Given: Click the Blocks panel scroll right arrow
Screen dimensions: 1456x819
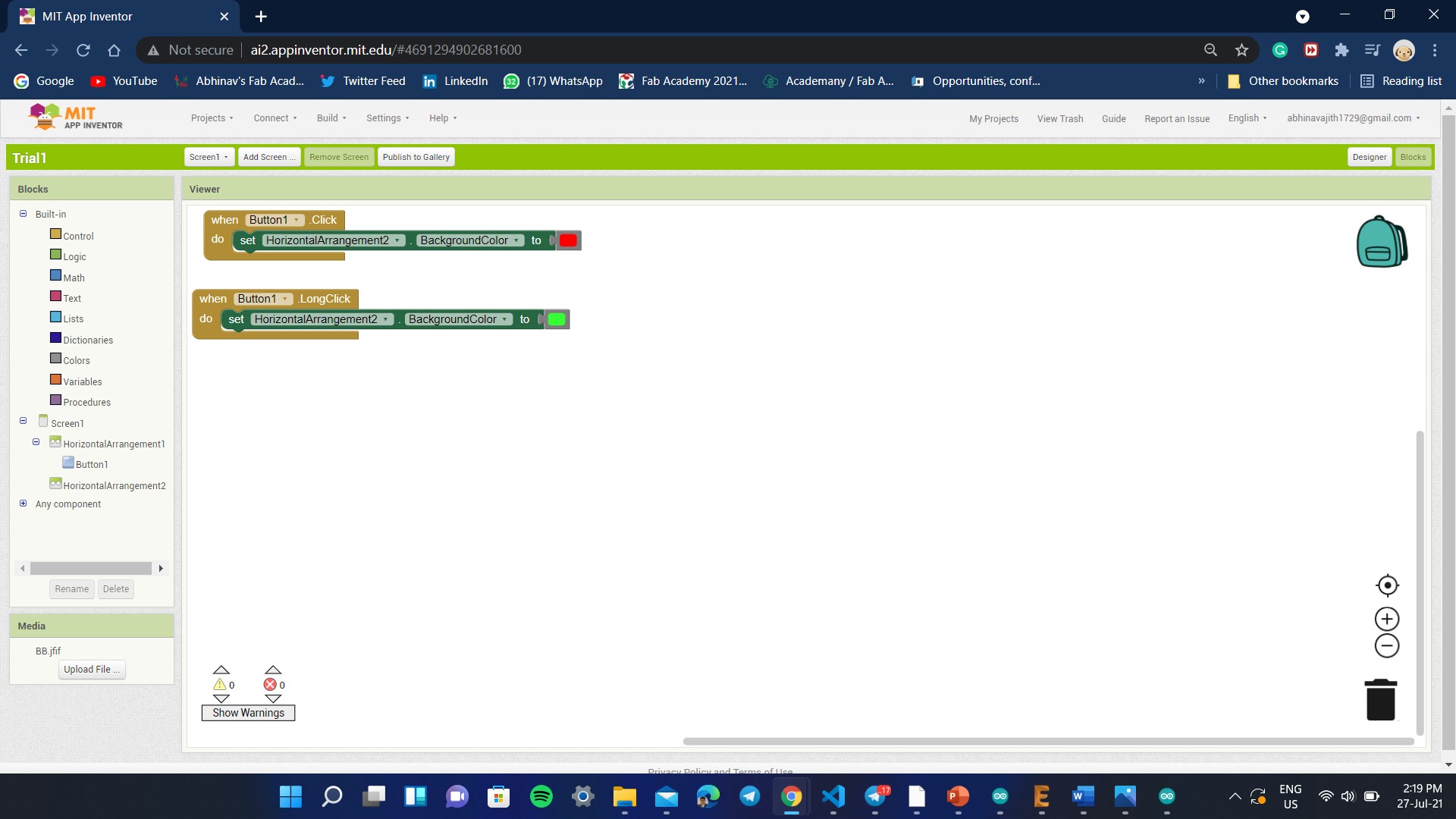Looking at the screenshot, I should [x=161, y=568].
